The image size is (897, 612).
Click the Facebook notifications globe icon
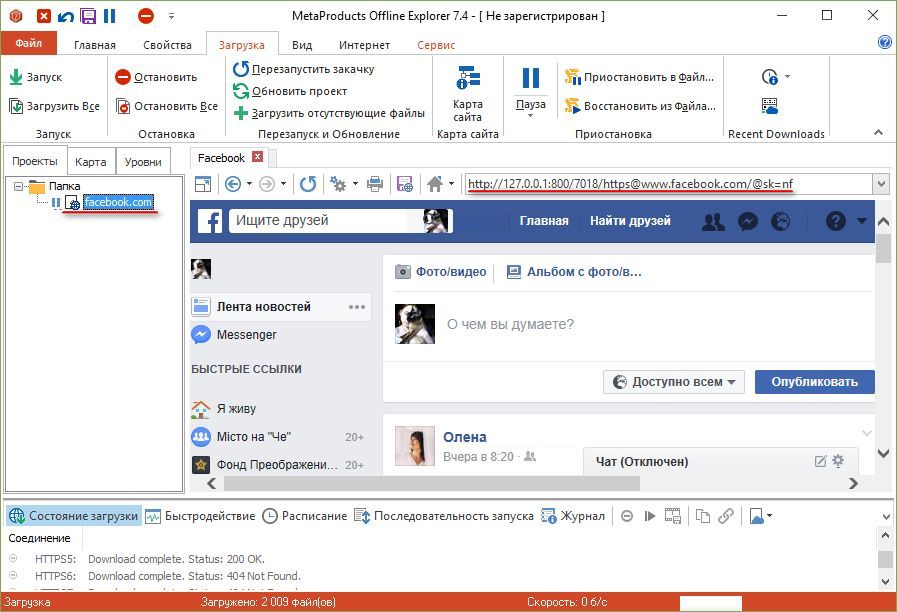click(x=780, y=221)
